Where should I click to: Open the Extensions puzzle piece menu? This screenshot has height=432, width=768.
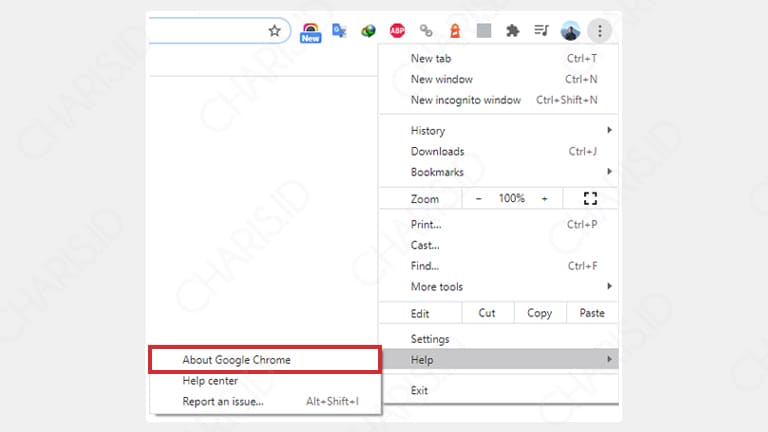(x=512, y=31)
